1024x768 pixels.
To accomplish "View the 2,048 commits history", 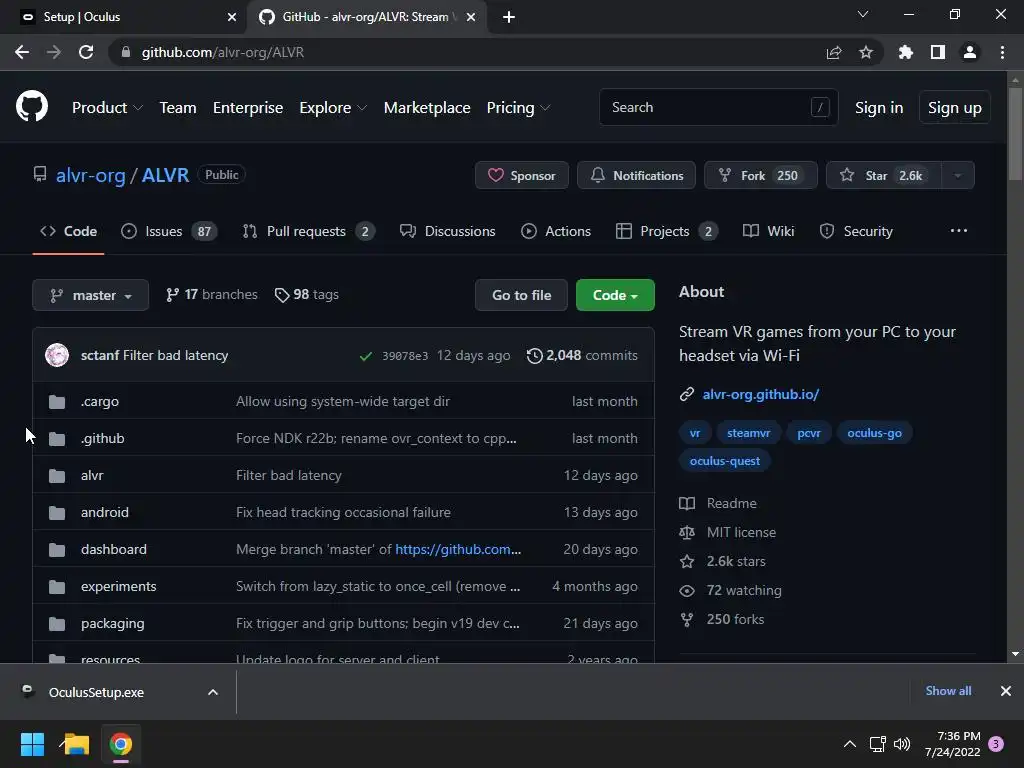I will (x=582, y=355).
